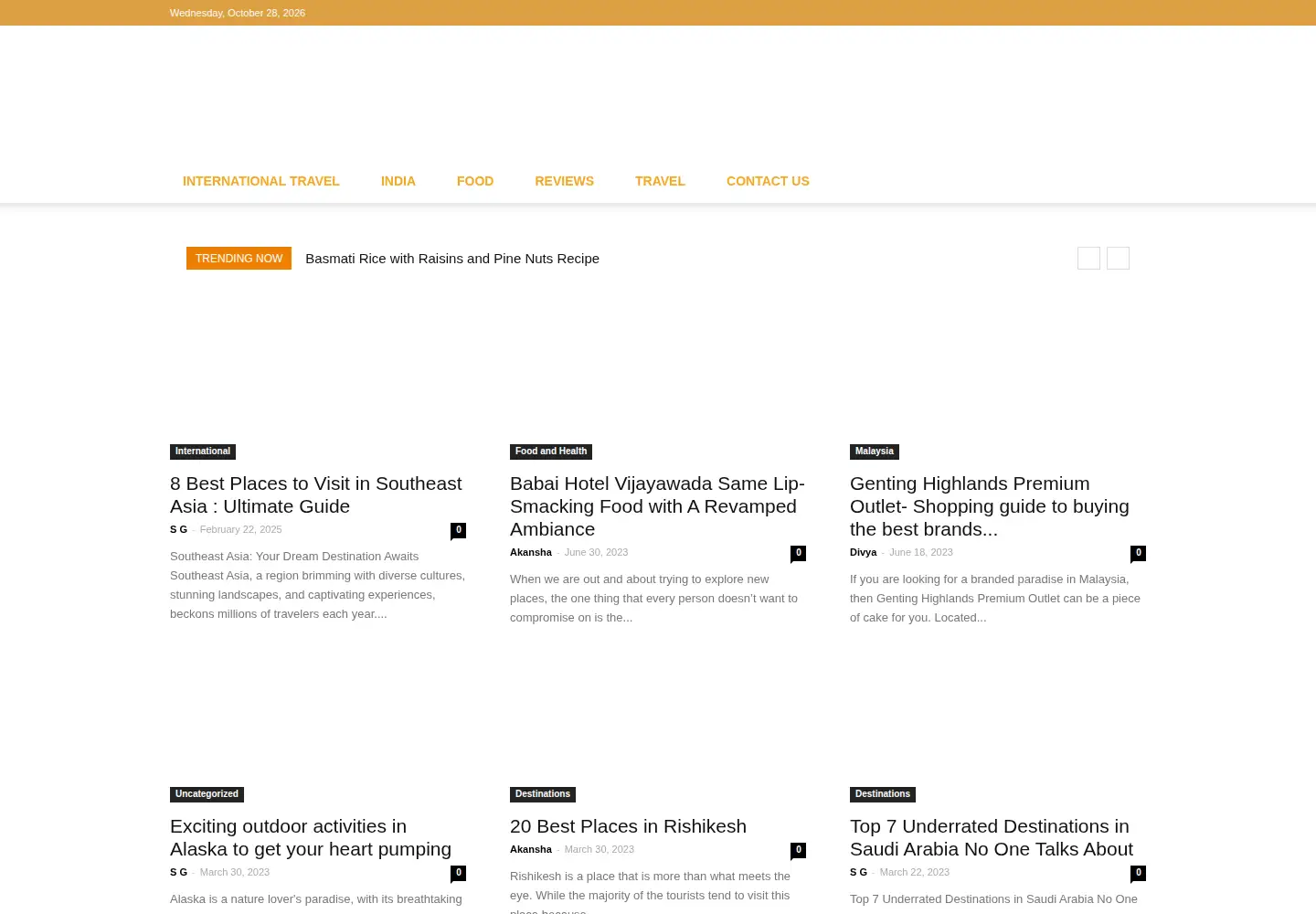This screenshot has height=914, width=1316.
Task: Open the India menu item
Action: (x=398, y=181)
